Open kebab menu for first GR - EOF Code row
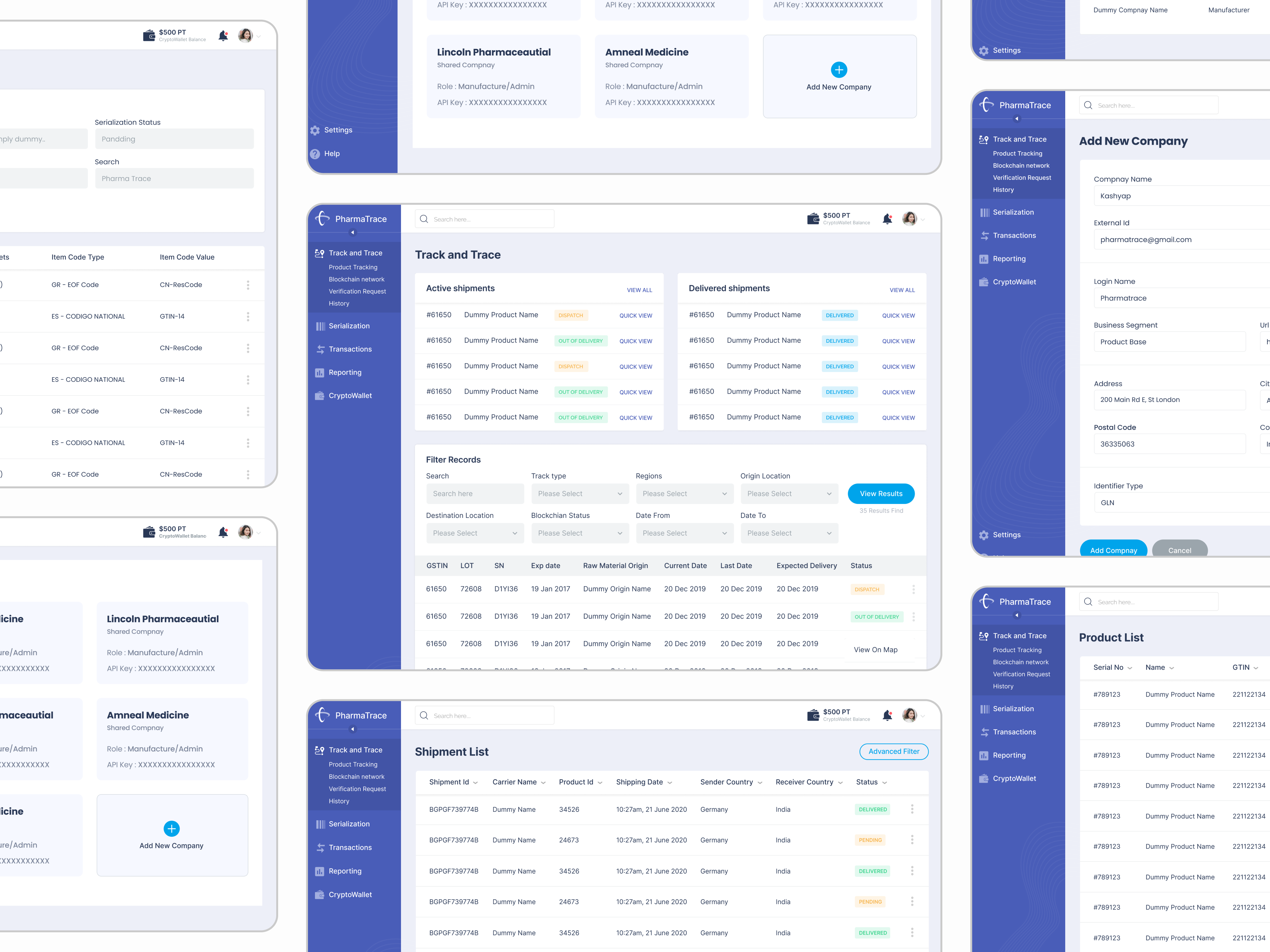The image size is (1270, 952). (248, 285)
